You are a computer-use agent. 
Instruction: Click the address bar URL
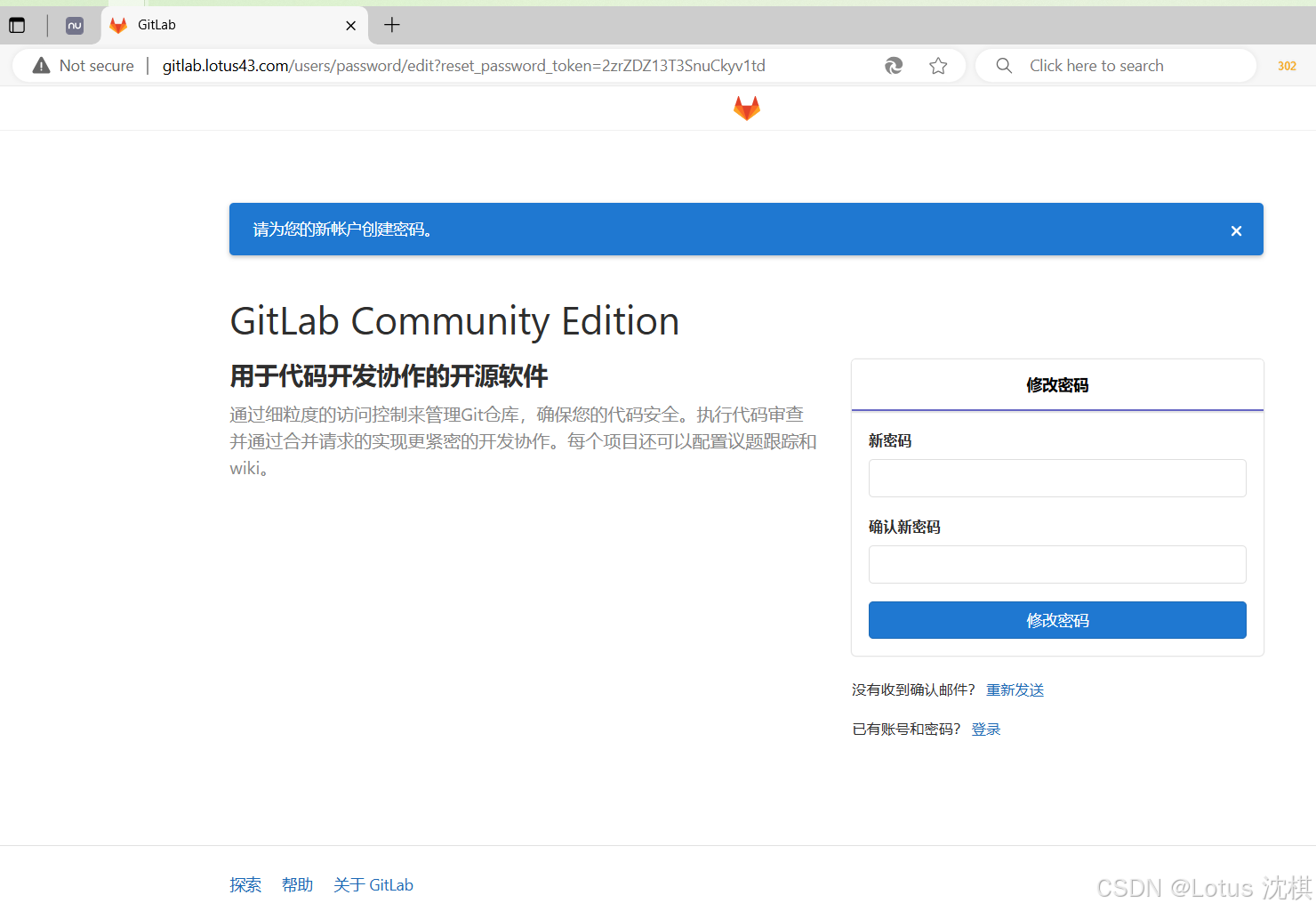[463, 66]
